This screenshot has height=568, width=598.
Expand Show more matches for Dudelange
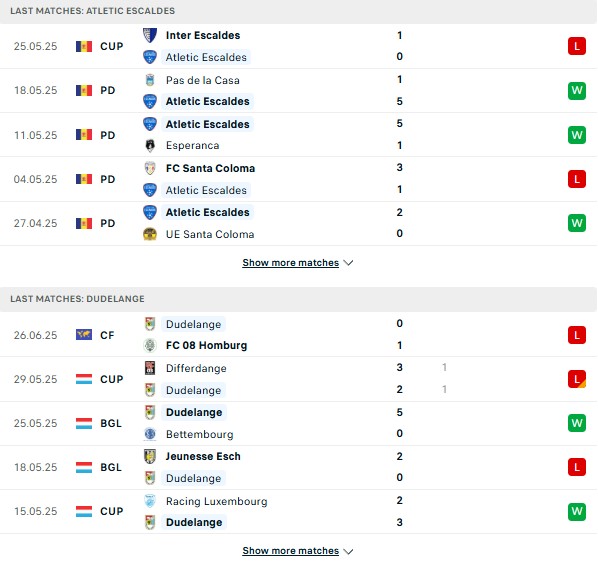pos(298,551)
